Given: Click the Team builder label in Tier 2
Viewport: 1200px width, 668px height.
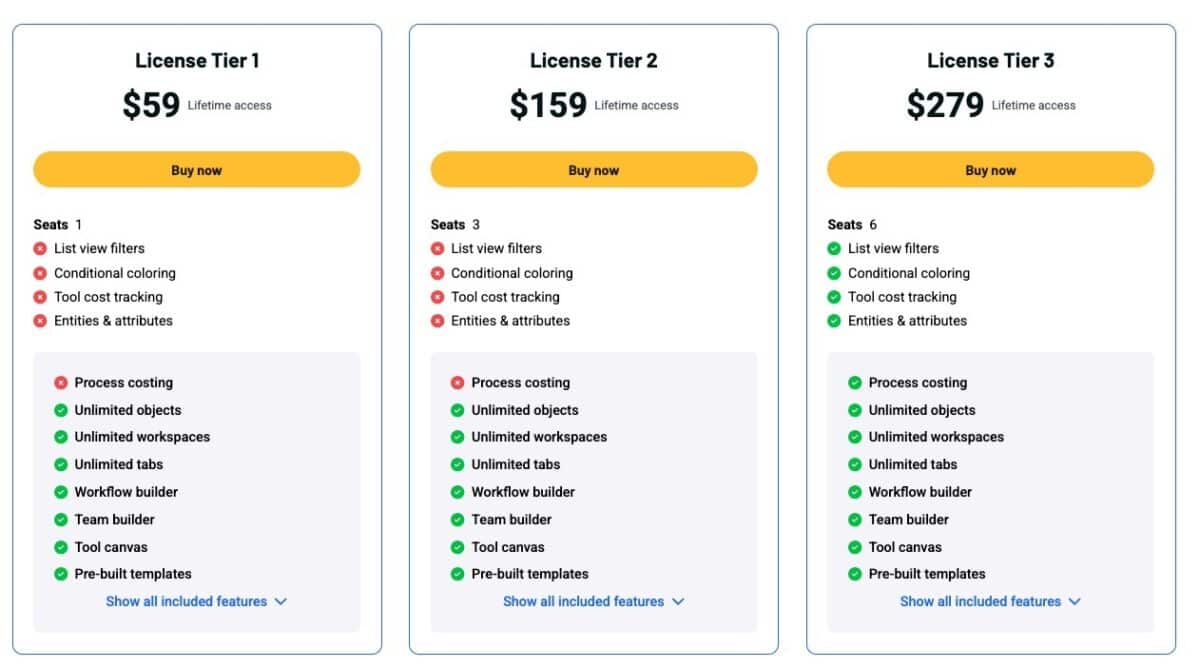Looking at the screenshot, I should pyautogui.click(x=512, y=520).
